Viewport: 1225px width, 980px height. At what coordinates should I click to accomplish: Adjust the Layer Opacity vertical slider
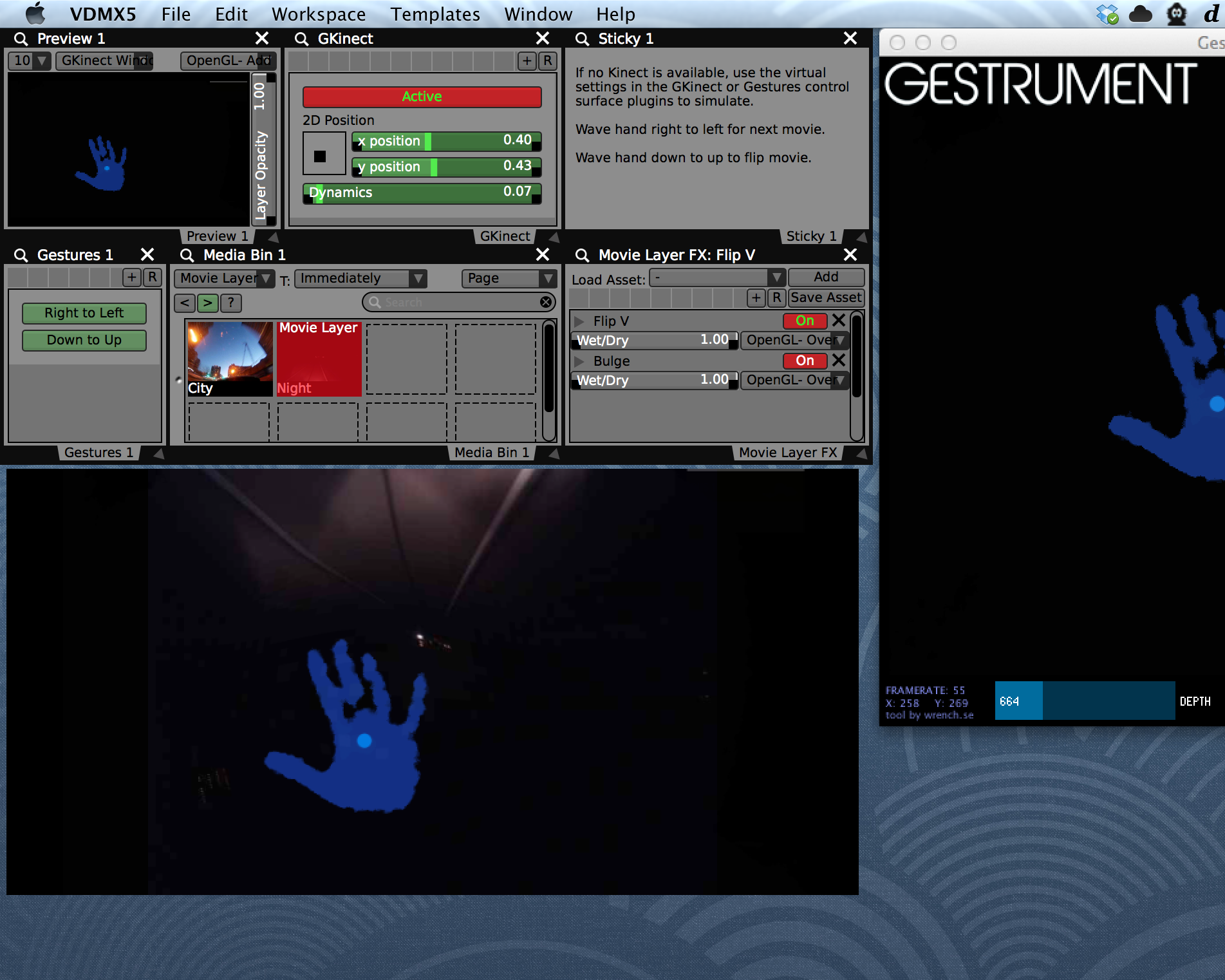pyautogui.click(x=263, y=149)
